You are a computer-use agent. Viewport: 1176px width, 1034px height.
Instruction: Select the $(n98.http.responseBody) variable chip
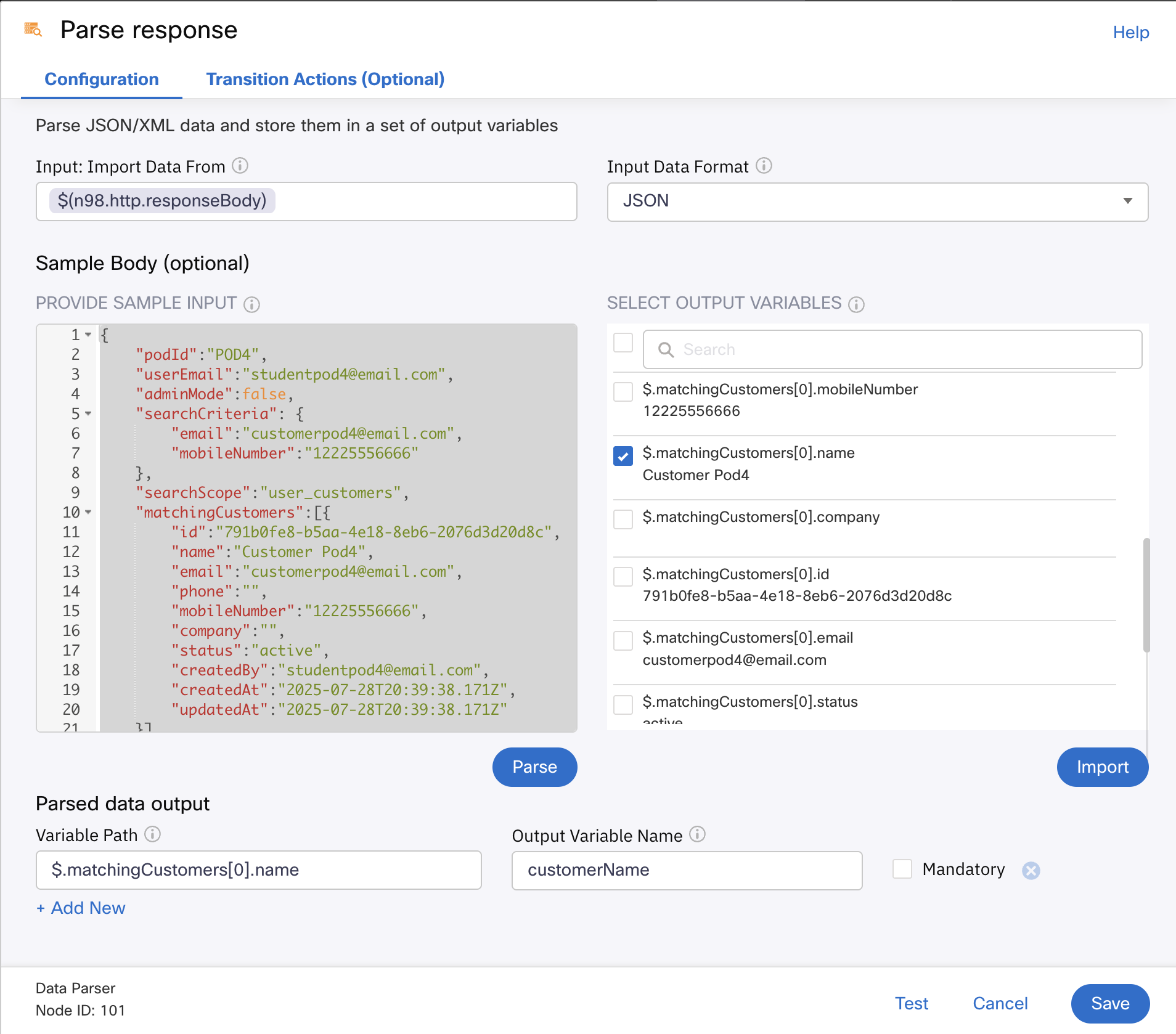(162, 201)
